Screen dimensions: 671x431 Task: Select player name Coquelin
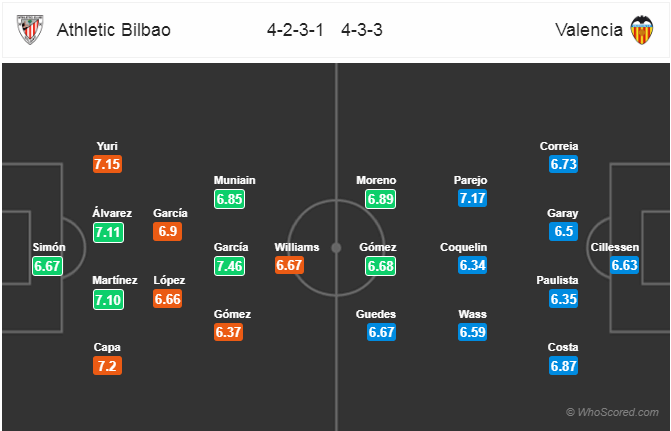[463, 247]
